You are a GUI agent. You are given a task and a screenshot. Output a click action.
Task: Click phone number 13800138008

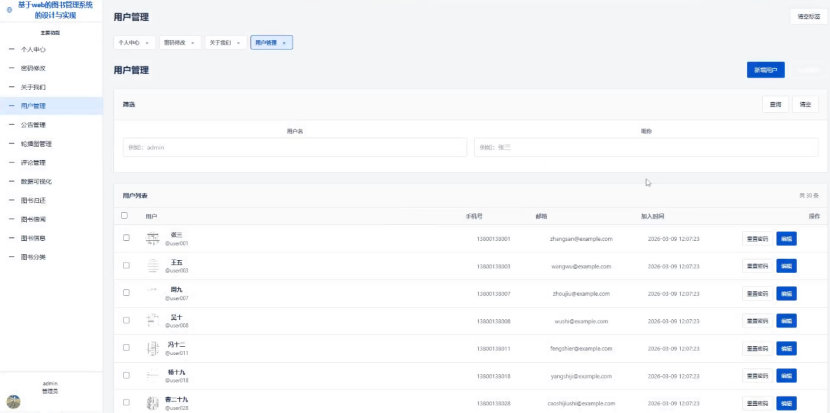pos(493,321)
